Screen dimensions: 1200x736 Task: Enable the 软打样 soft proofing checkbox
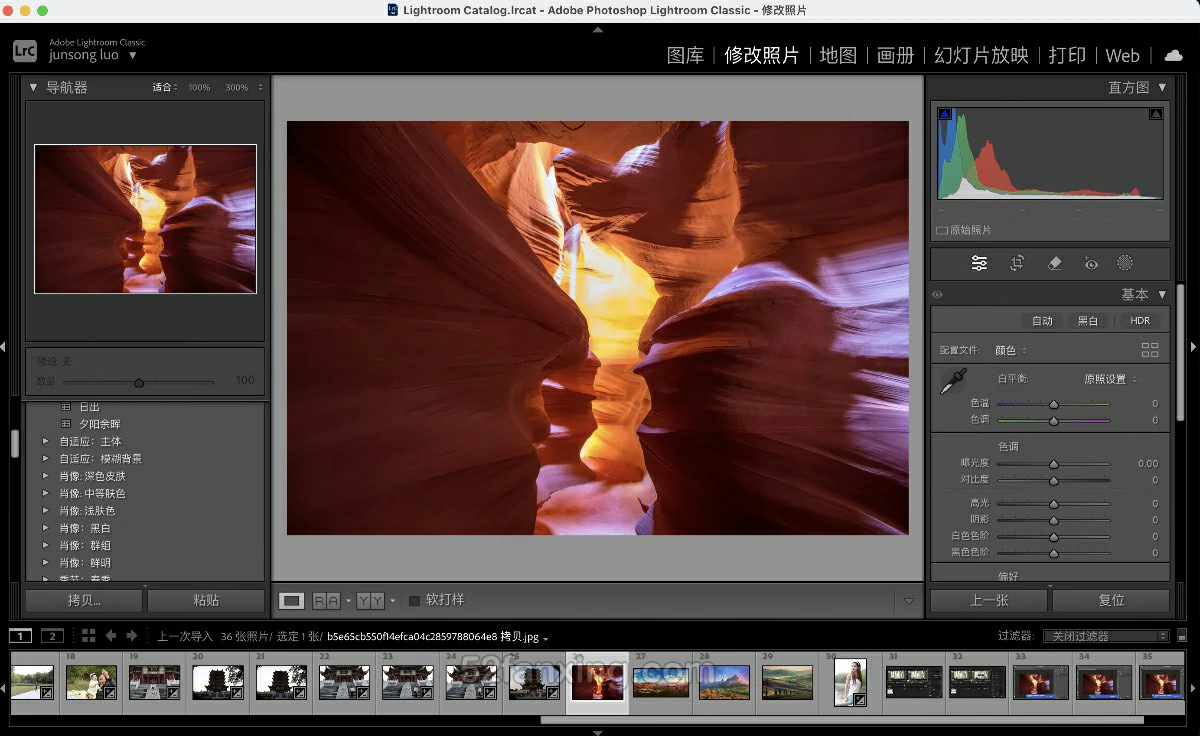pyautogui.click(x=414, y=601)
